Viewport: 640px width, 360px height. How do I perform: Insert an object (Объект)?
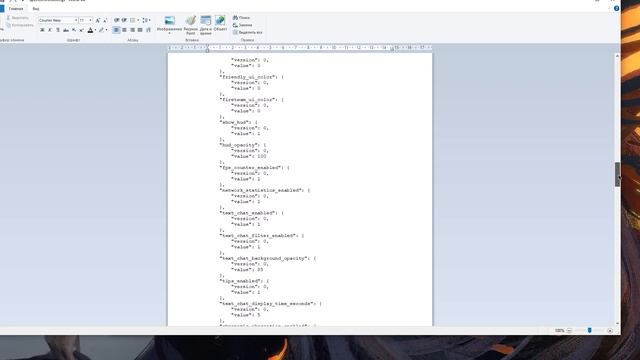pos(220,23)
